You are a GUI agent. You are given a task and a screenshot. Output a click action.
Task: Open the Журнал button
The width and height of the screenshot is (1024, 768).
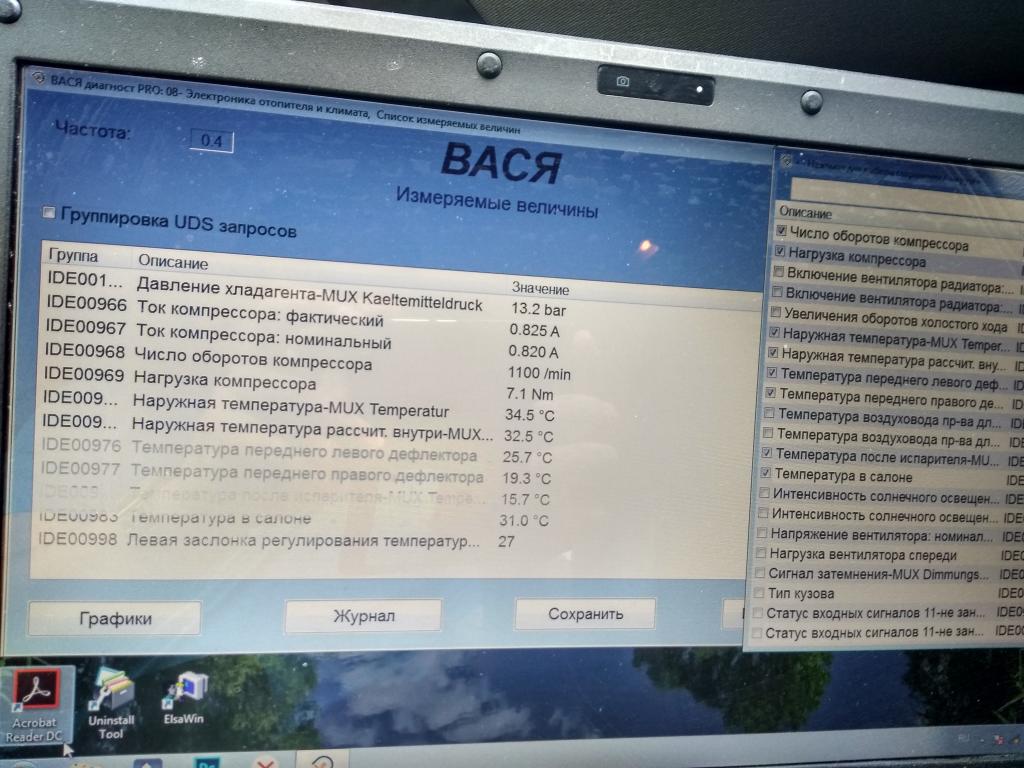click(x=364, y=616)
